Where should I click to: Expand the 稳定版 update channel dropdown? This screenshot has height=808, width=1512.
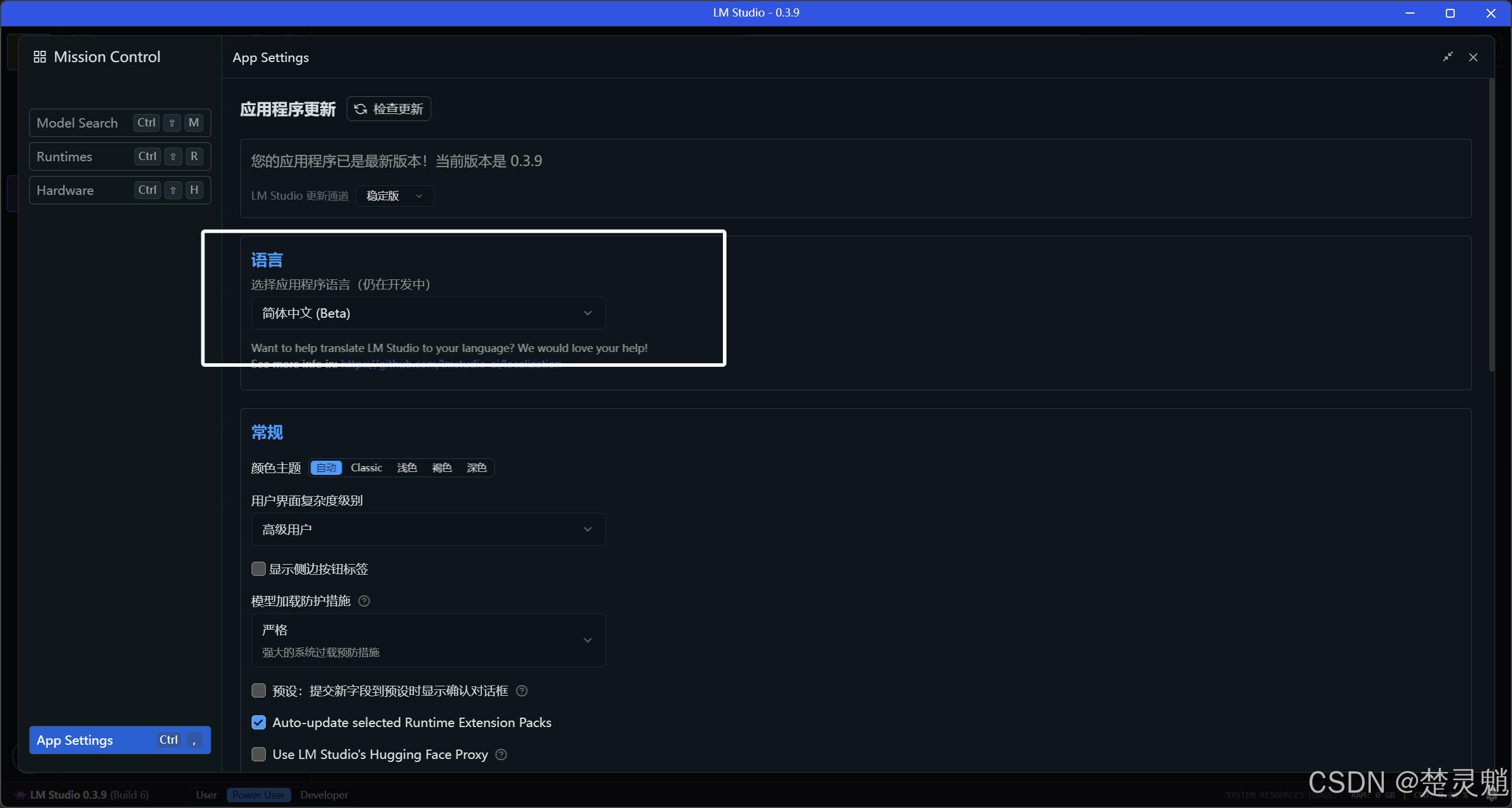pyautogui.click(x=395, y=196)
